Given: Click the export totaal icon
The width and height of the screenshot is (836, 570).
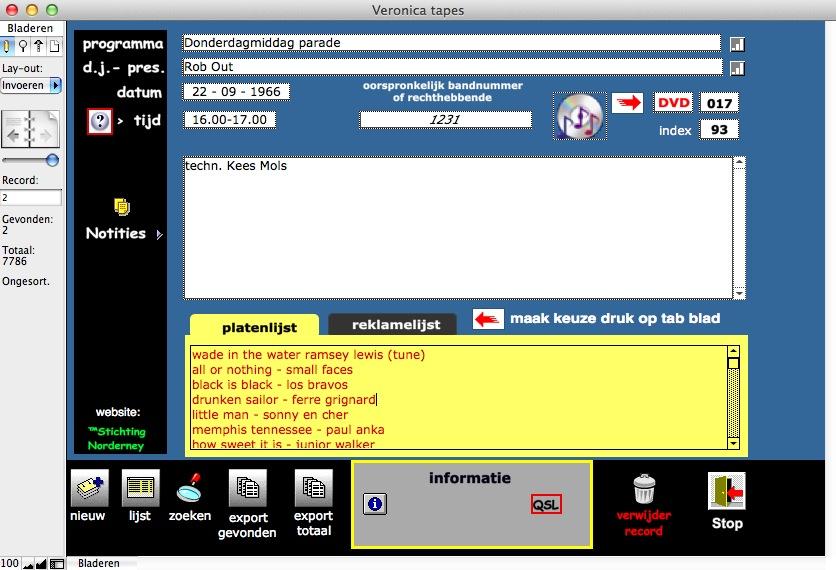Looking at the screenshot, I should 313,489.
